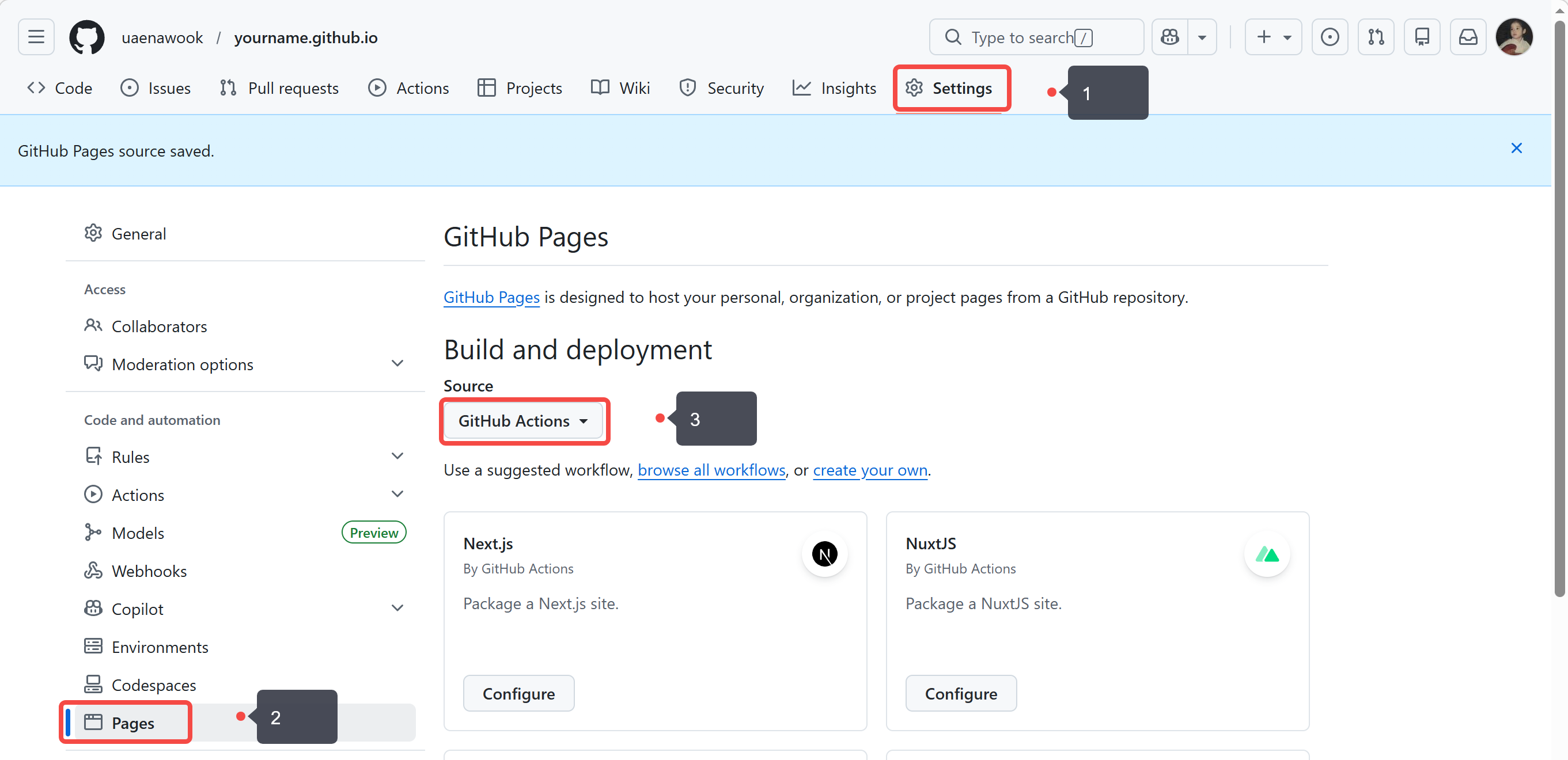This screenshot has width=1568, height=760.
Task: Expand Copilot sidebar section
Action: tap(397, 609)
